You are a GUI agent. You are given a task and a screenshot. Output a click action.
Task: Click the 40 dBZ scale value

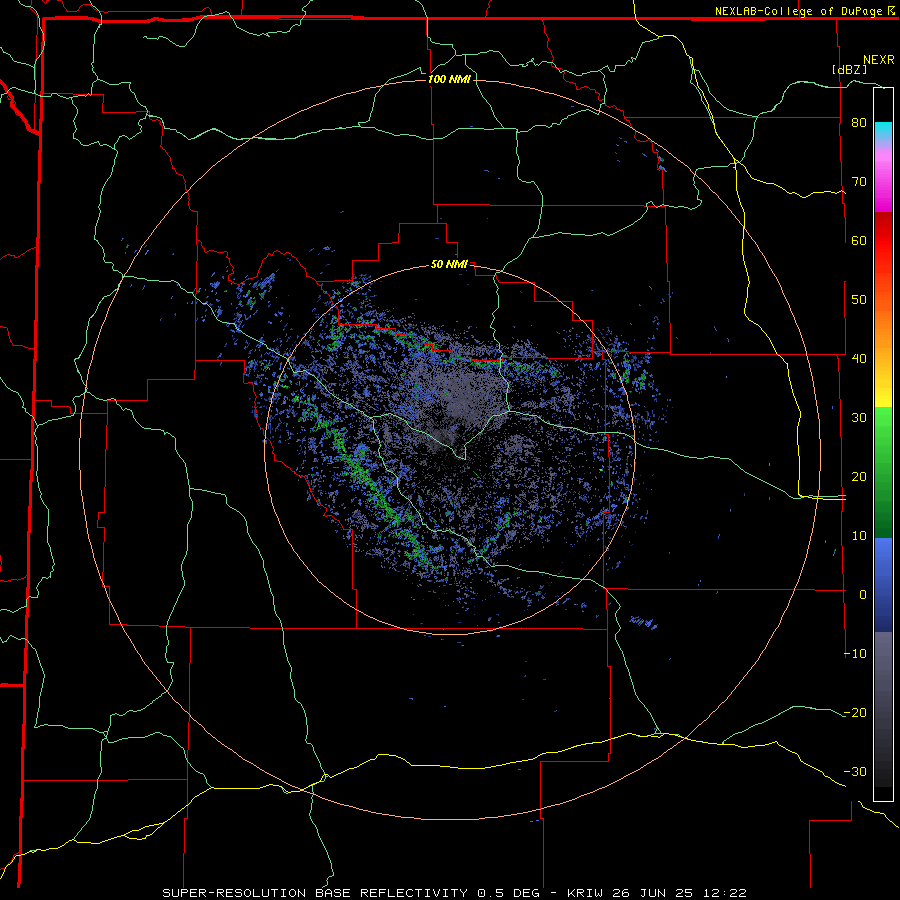point(859,359)
